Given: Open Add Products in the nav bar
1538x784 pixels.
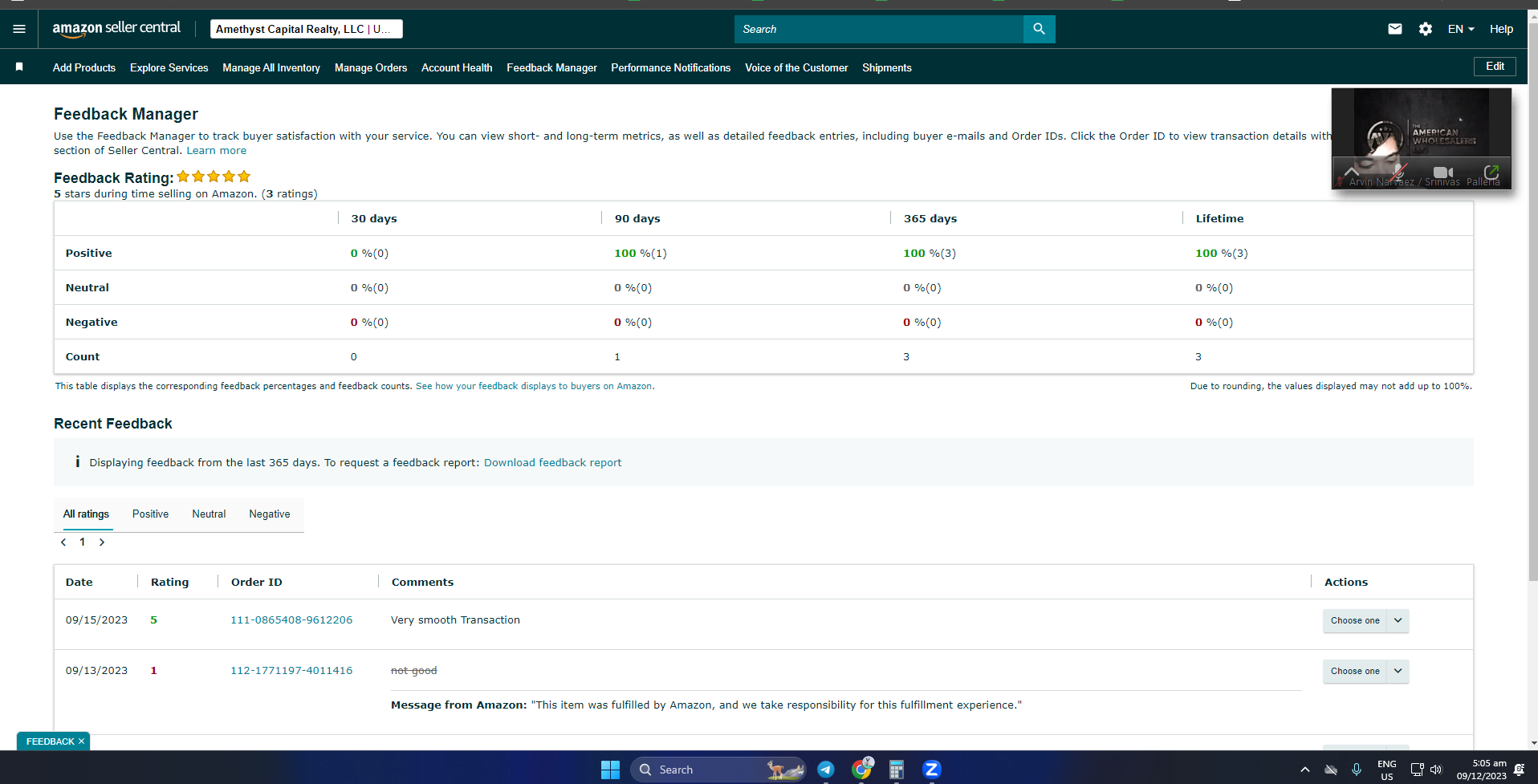Looking at the screenshot, I should click(84, 67).
